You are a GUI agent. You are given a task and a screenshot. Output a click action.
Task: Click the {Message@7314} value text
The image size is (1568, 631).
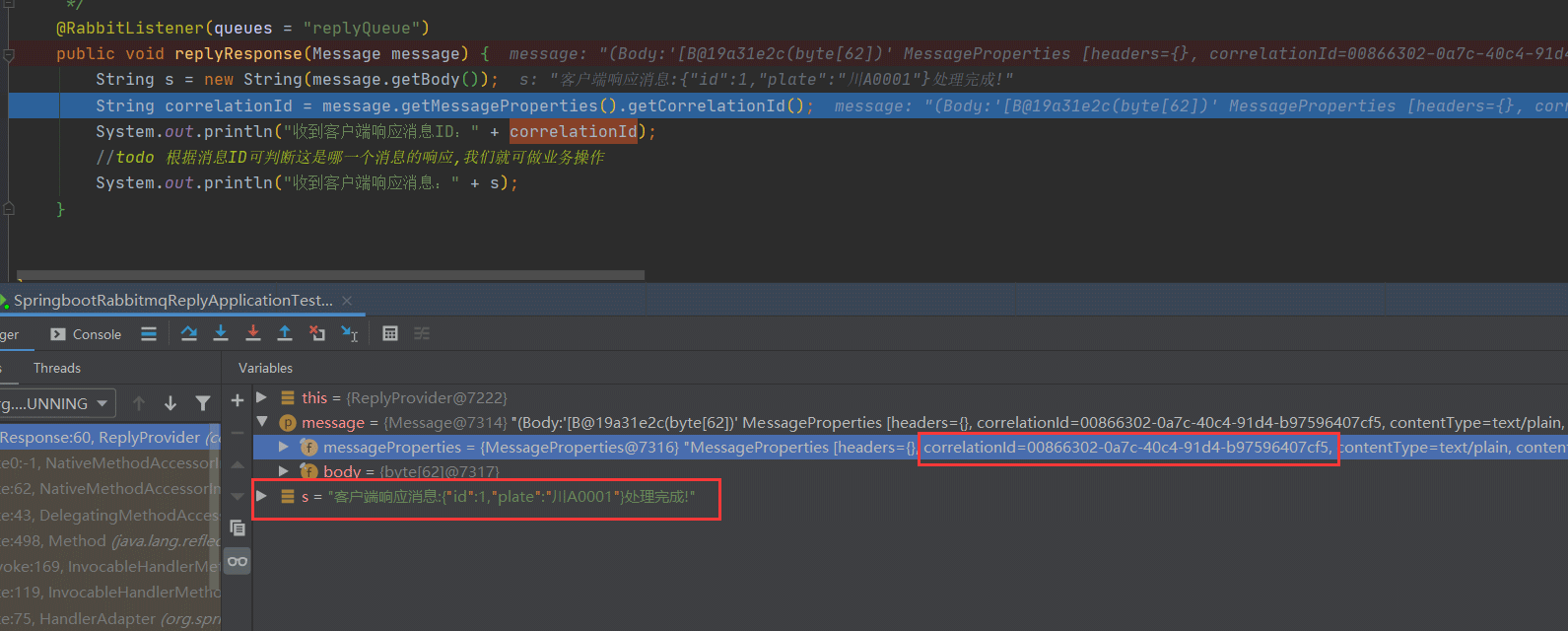(446, 422)
